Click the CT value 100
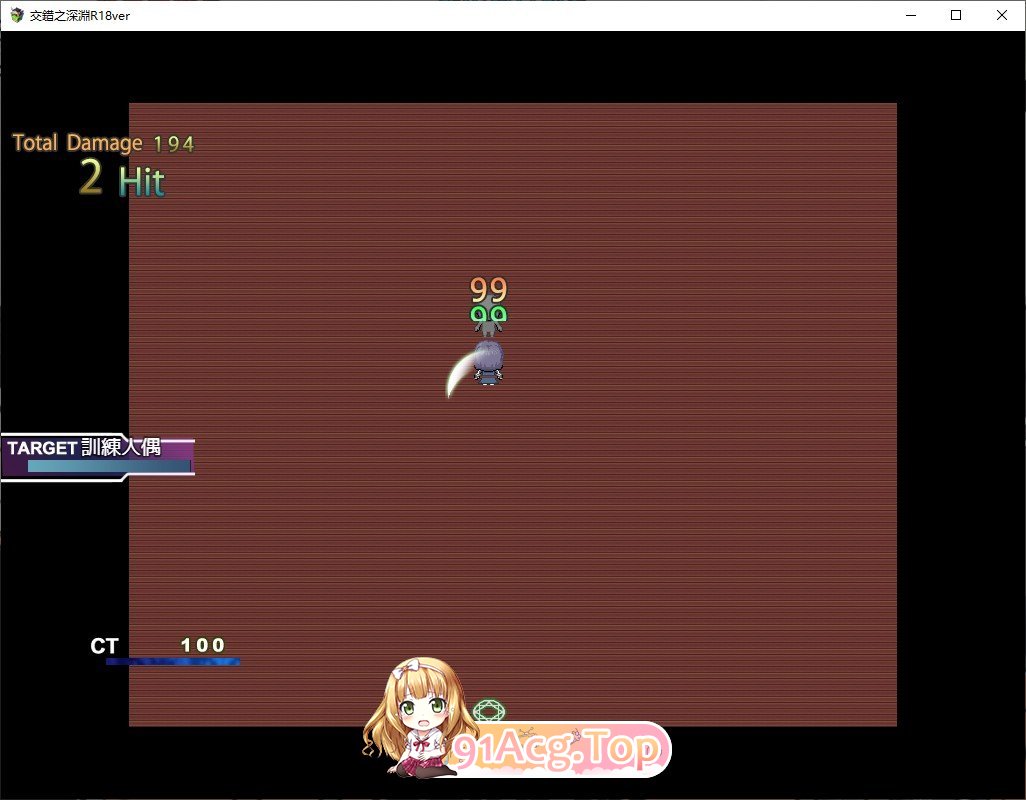Image resolution: width=1026 pixels, height=800 pixels. click(203, 645)
